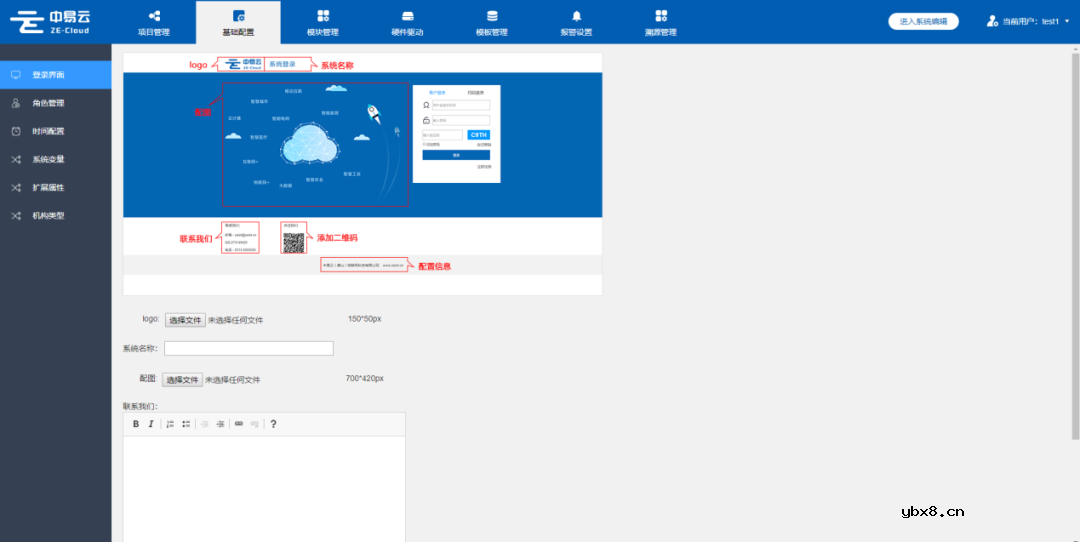Click 选择文件 button for logo upload
The height and width of the screenshot is (542, 1080).
pos(185,320)
